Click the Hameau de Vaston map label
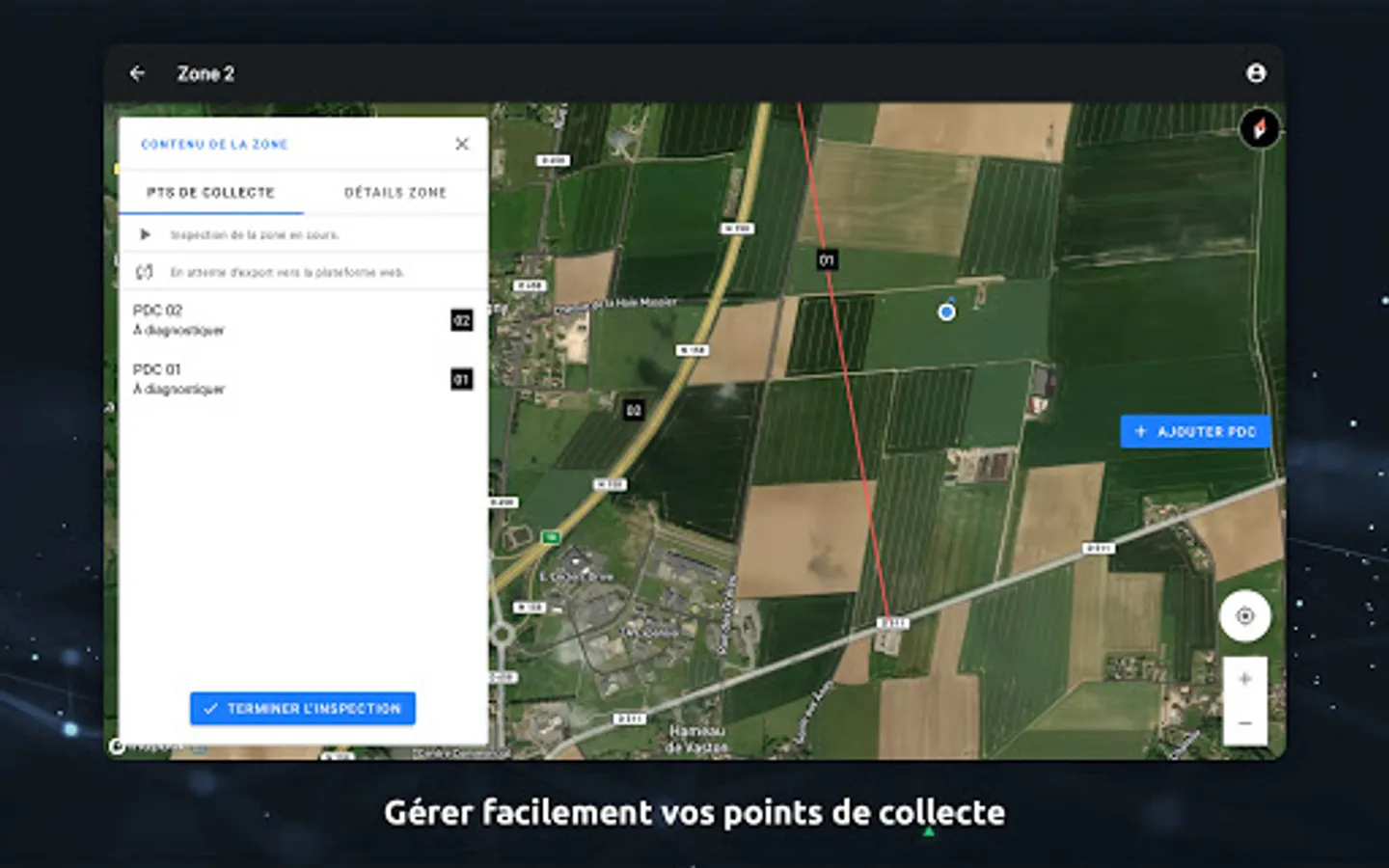The image size is (1389, 868). pyautogui.click(x=697, y=739)
